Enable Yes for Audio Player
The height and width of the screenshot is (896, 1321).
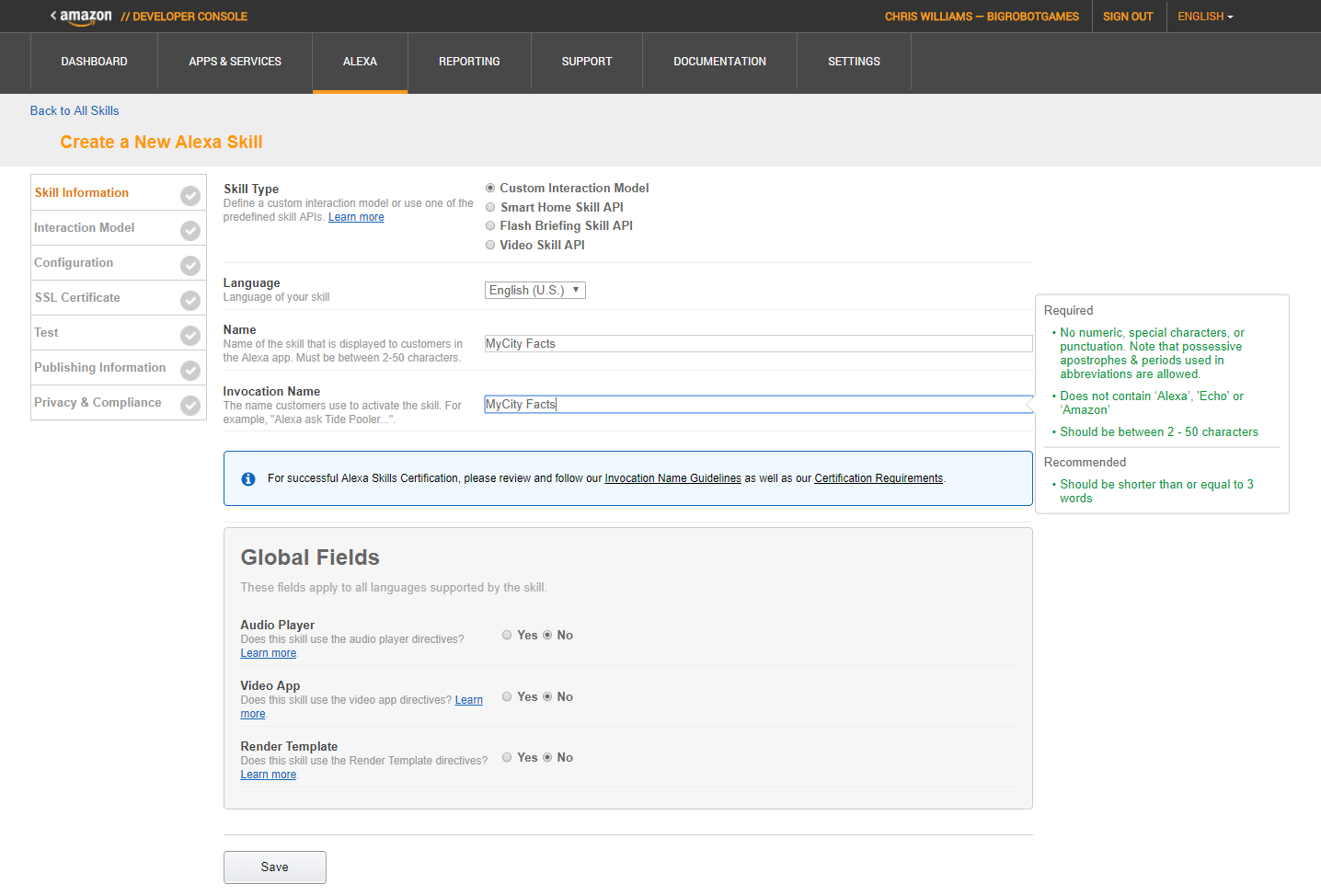(507, 635)
